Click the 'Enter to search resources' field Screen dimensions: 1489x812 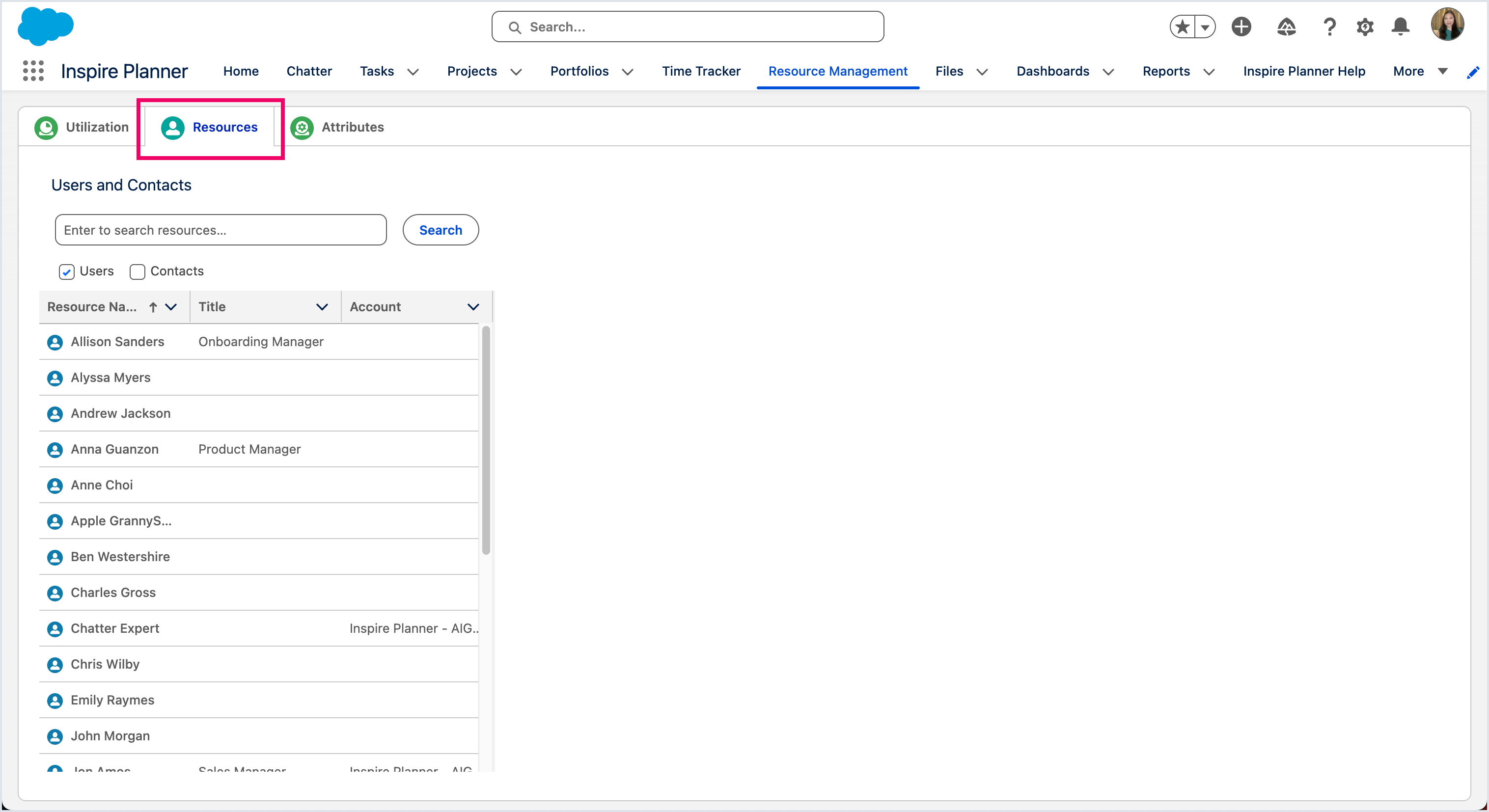tap(221, 230)
